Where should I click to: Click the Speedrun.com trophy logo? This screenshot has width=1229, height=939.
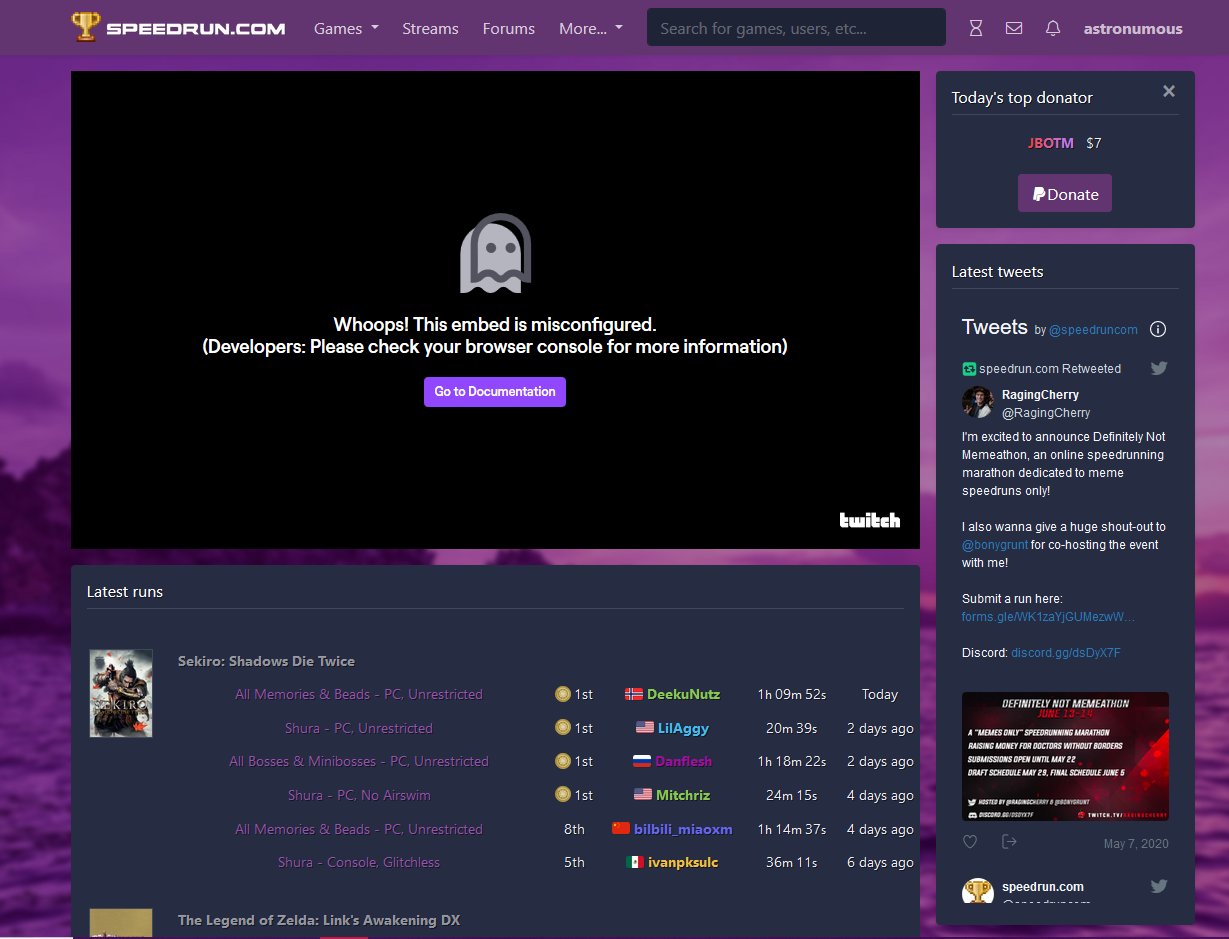86,27
